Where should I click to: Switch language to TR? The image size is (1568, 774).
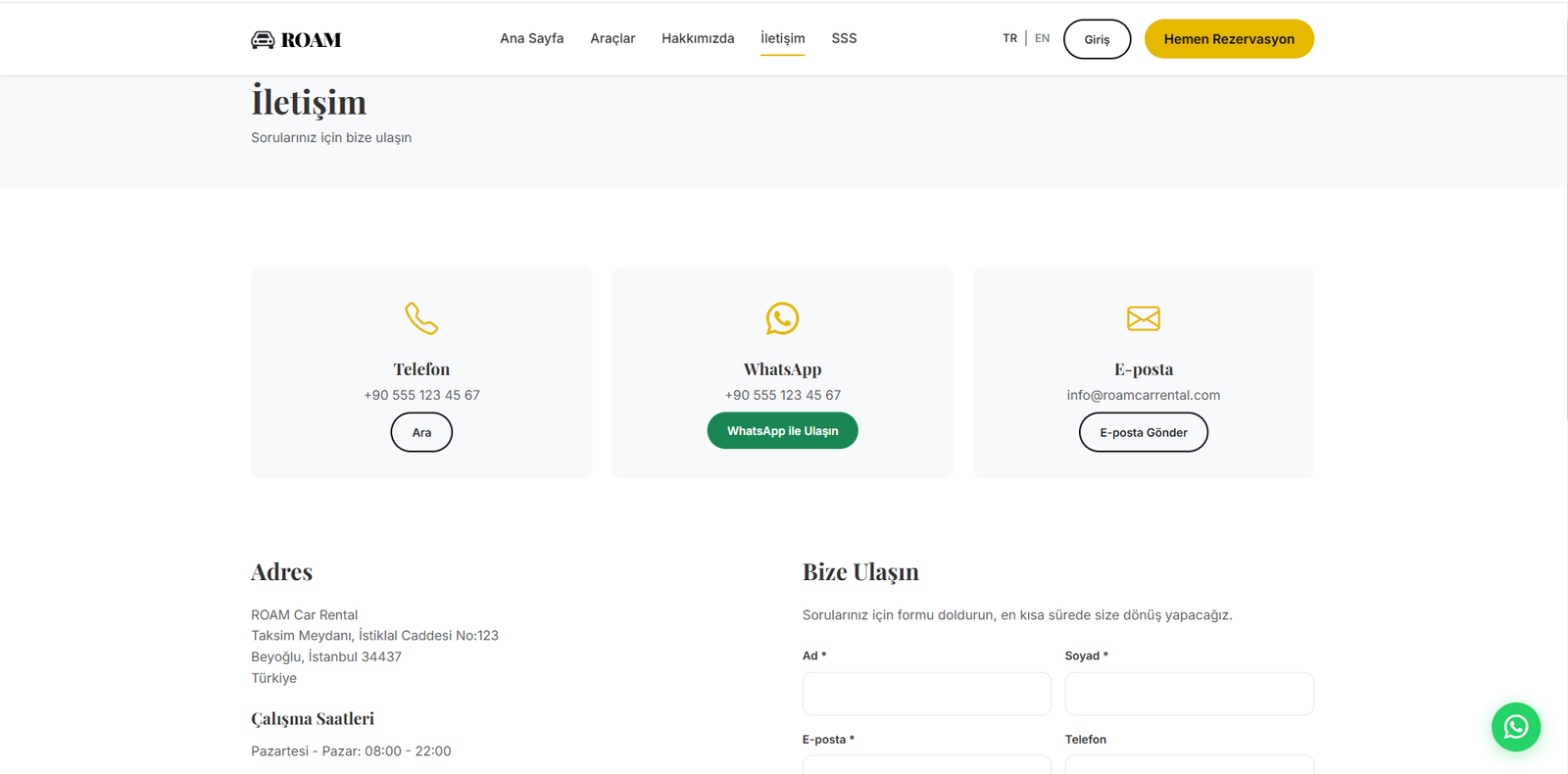(x=1009, y=38)
